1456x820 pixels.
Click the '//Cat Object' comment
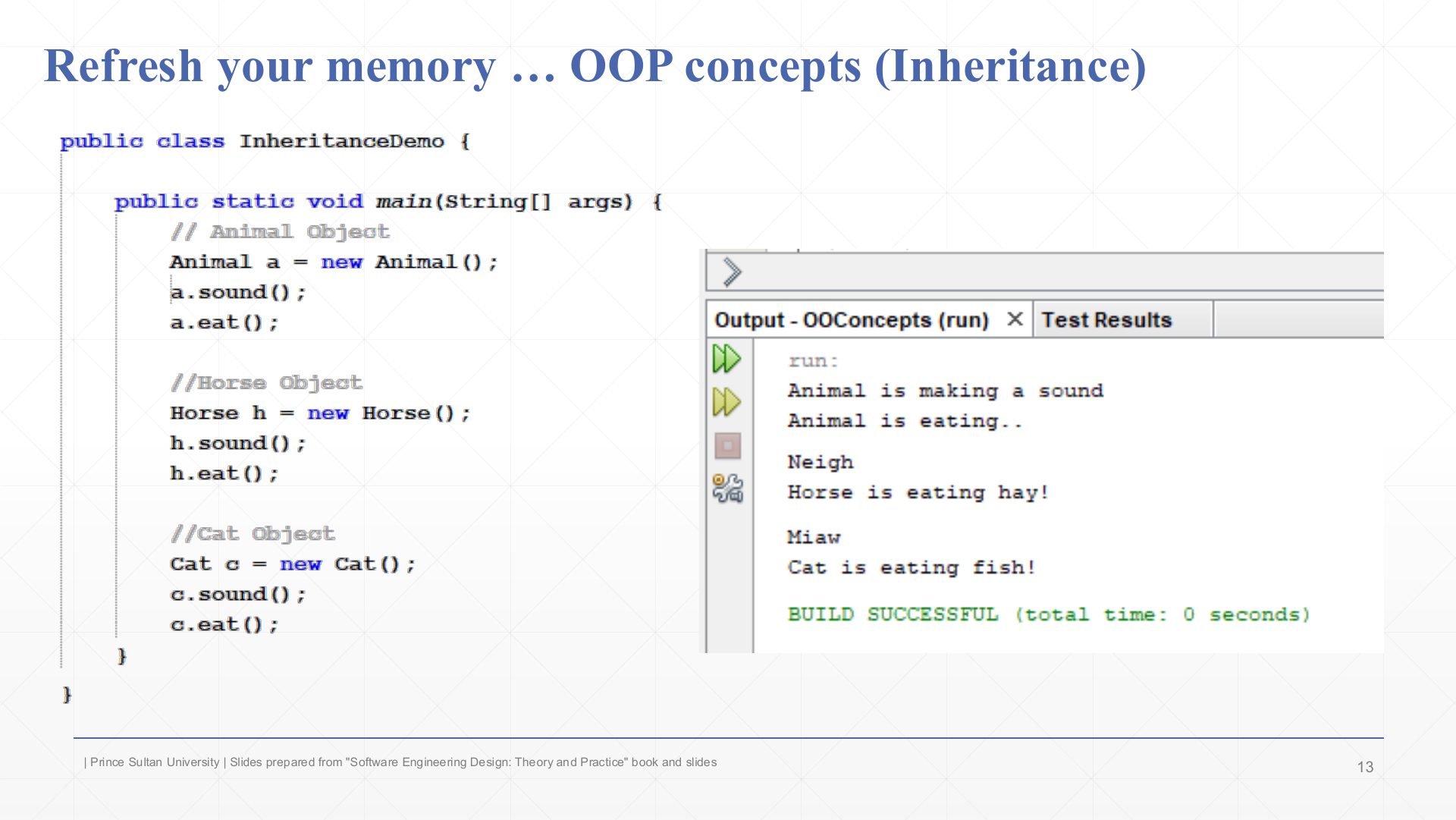click(253, 534)
